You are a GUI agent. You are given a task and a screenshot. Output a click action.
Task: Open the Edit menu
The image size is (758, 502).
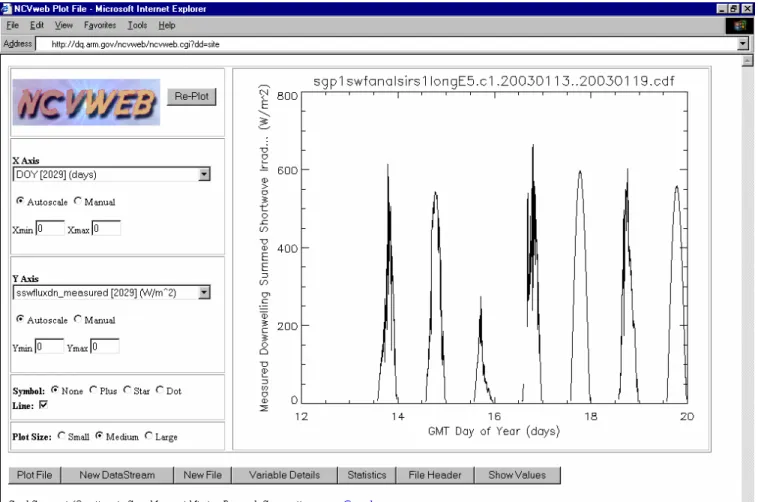37,25
